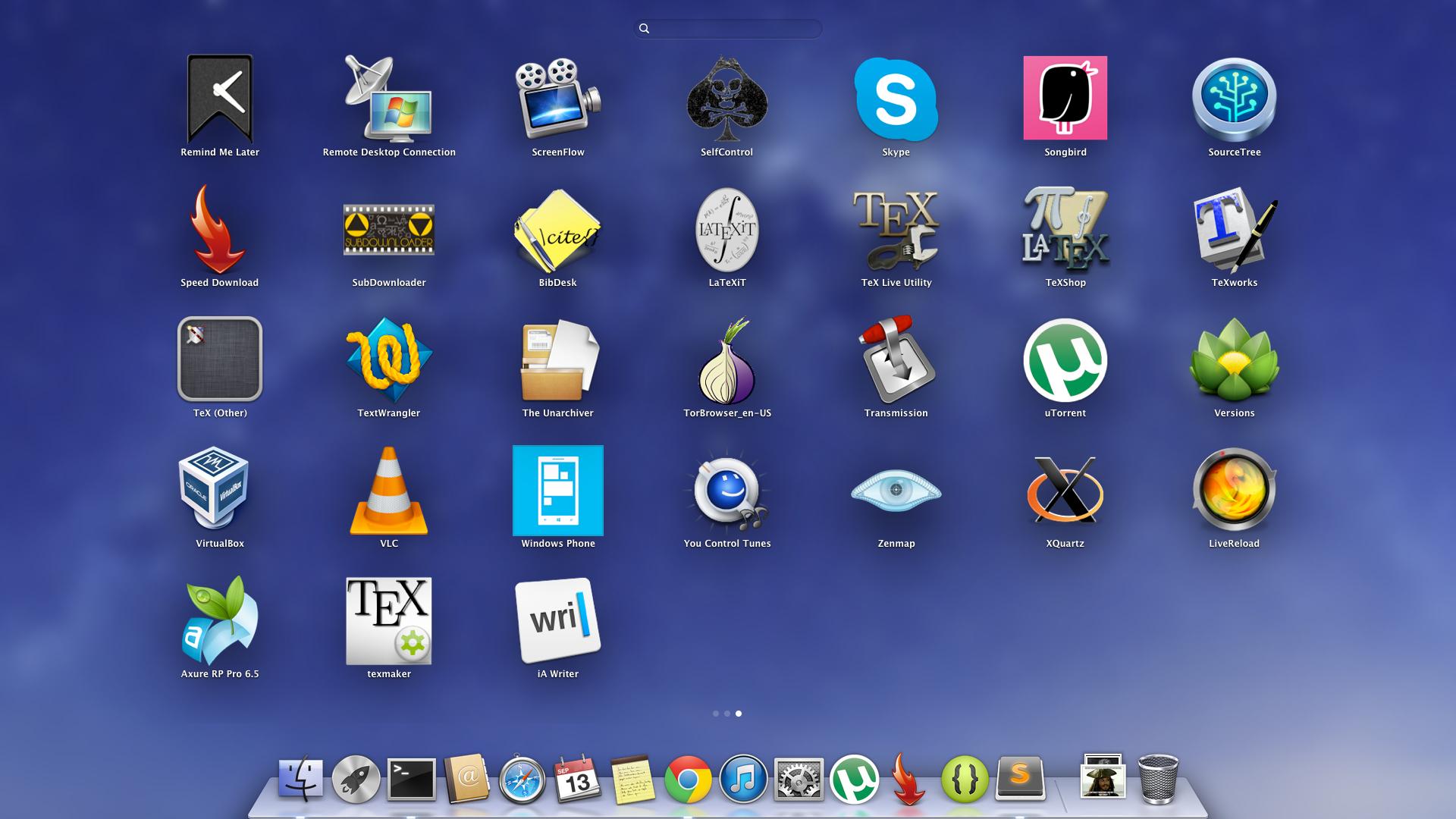Open The Unarchiver

558,359
